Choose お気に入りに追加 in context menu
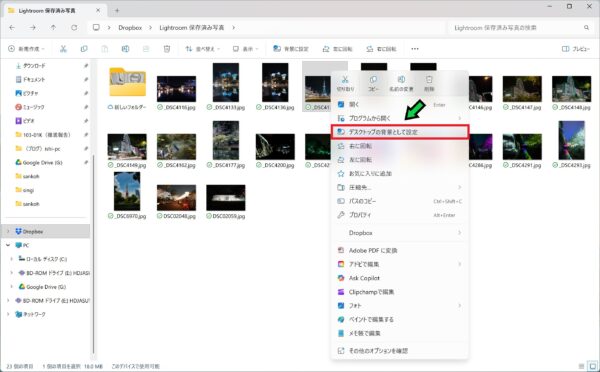The image size is (600, 372). (400, 173)
